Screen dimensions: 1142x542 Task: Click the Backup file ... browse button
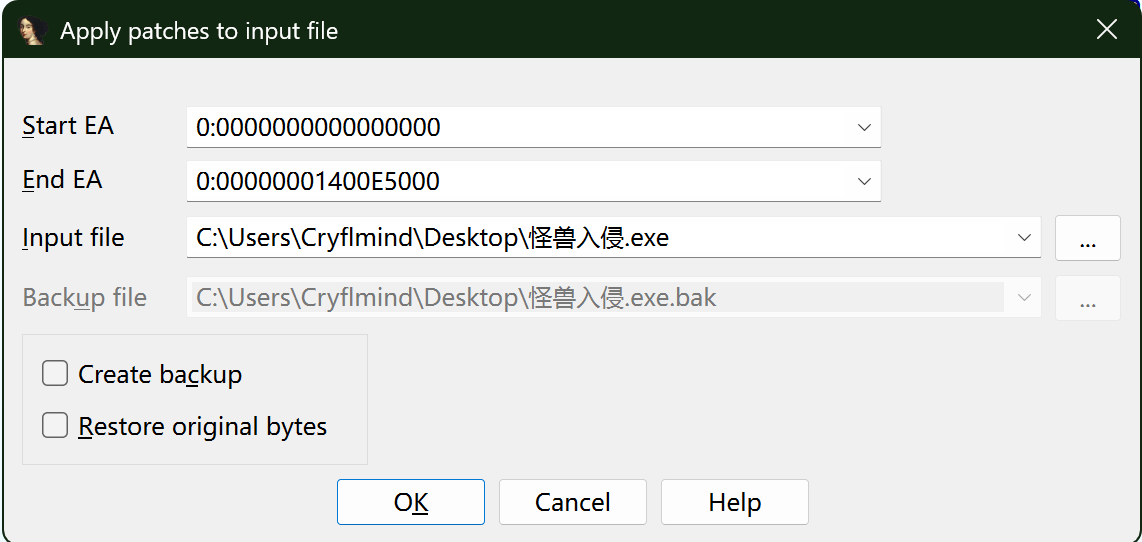tap(1087, 298)
